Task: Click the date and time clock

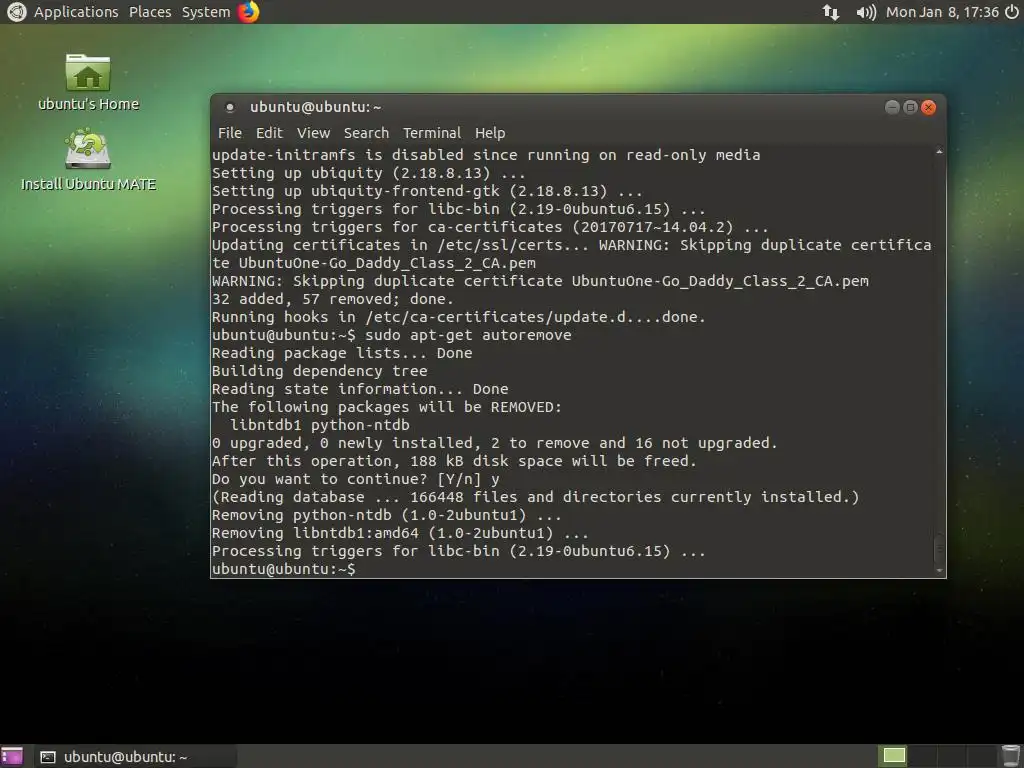Action: 942,12
